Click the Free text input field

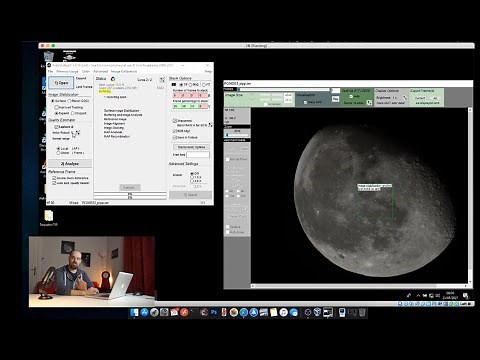point(198,155)
